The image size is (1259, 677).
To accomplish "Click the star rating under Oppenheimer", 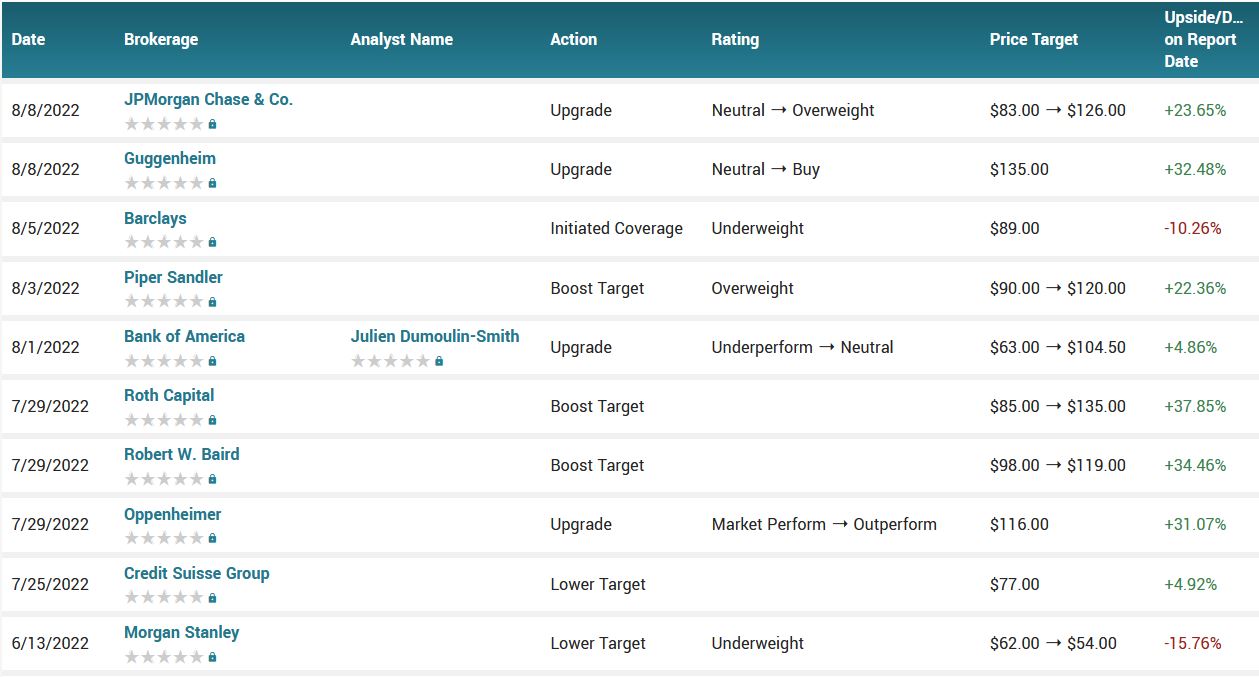I will coord(164,539).
